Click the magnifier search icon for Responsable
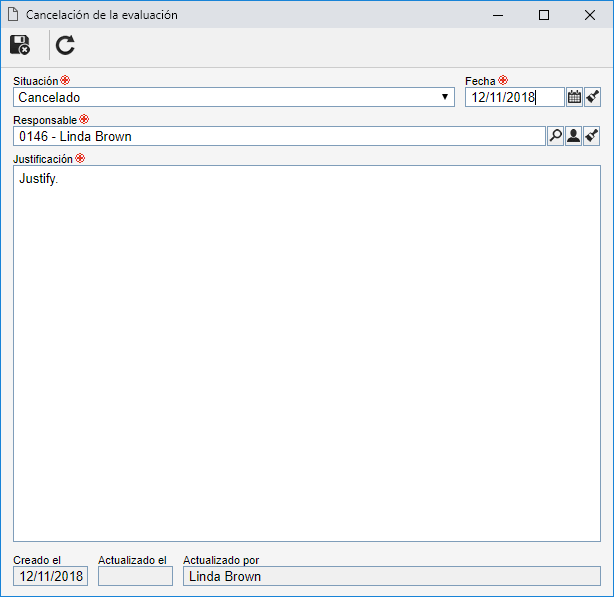Screen dimensions: 614x597 [555, 136]
